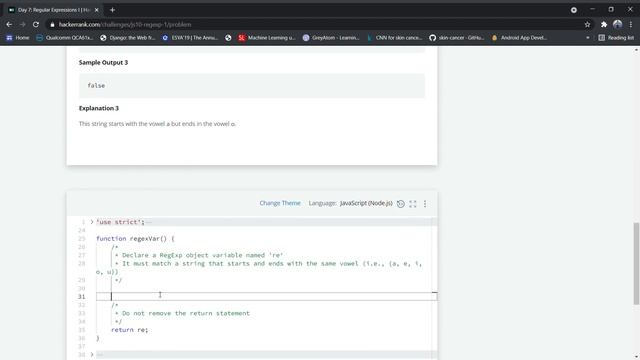Open the Home bookmark
Screen dimensions: 640x360
coord(18,38)
